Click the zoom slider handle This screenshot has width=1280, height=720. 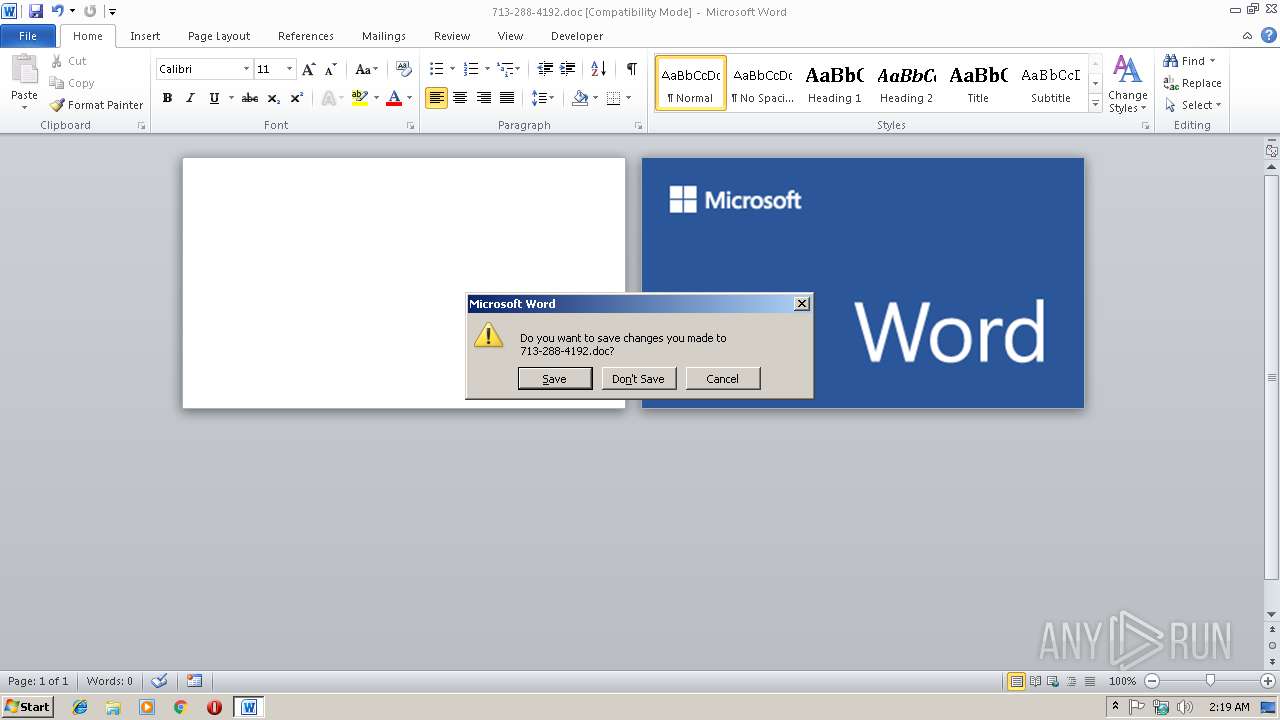tap(1210, 681)
